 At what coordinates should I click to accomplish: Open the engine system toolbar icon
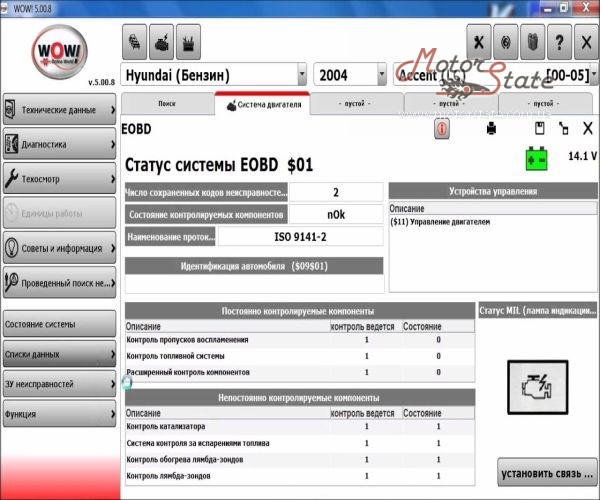161,42
